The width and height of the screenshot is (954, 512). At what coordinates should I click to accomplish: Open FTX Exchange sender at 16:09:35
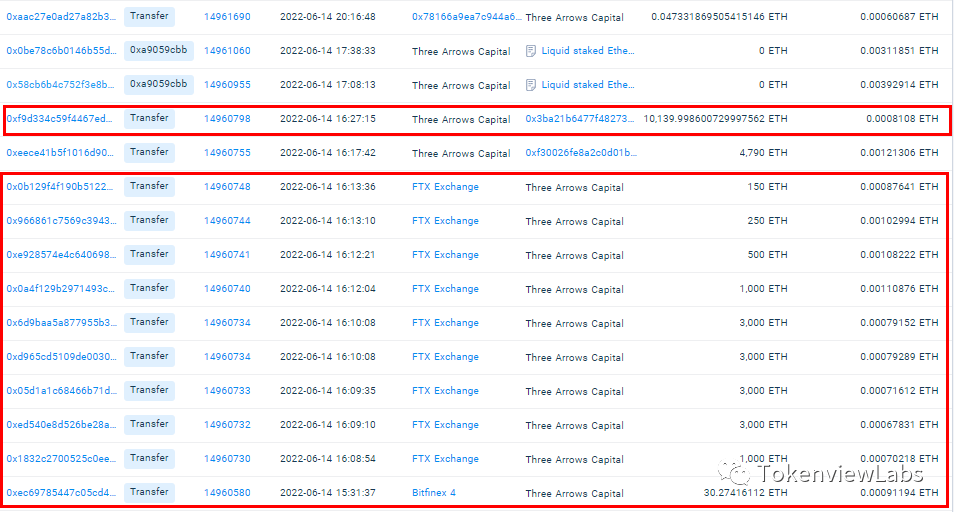pos(445,392)
